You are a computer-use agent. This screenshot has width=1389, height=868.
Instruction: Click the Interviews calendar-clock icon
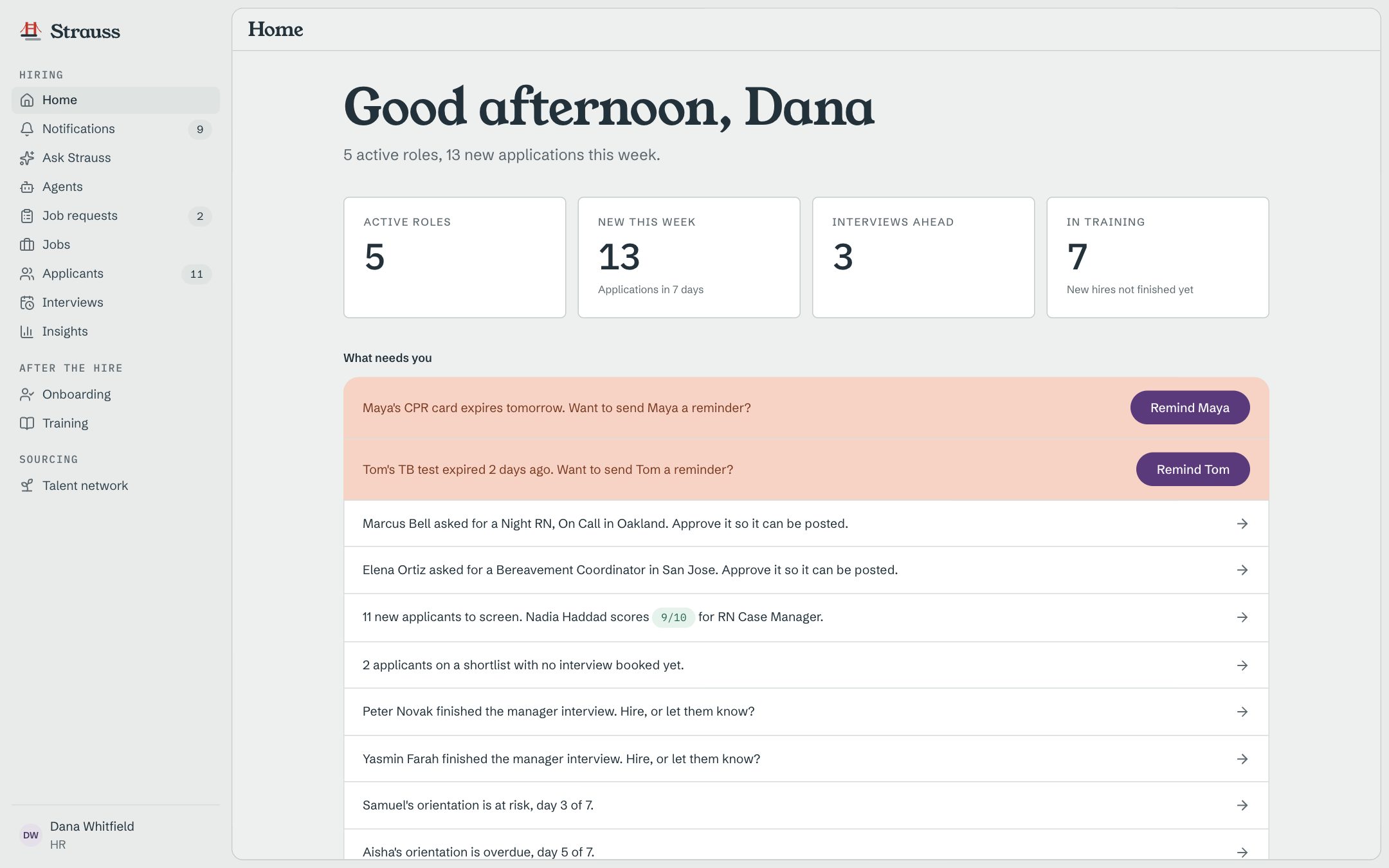click(27, 303)
